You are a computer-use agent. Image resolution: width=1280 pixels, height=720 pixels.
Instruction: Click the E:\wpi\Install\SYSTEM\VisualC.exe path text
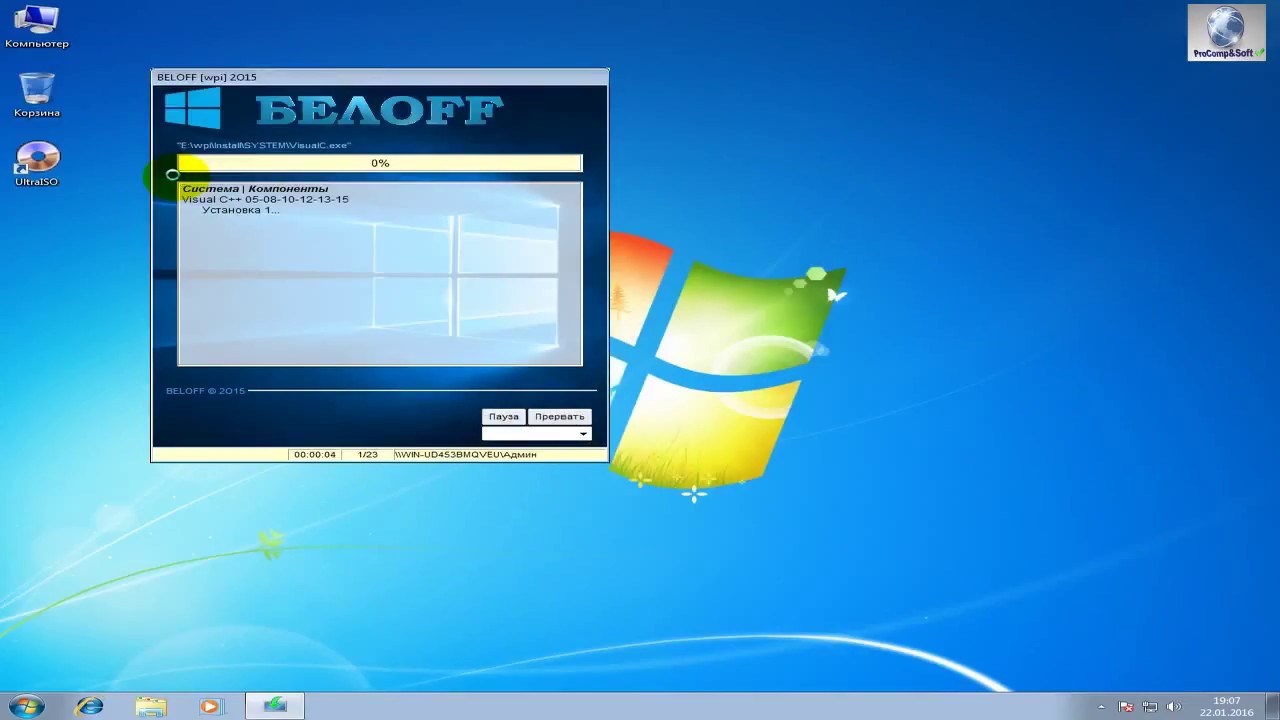(264, 145)
